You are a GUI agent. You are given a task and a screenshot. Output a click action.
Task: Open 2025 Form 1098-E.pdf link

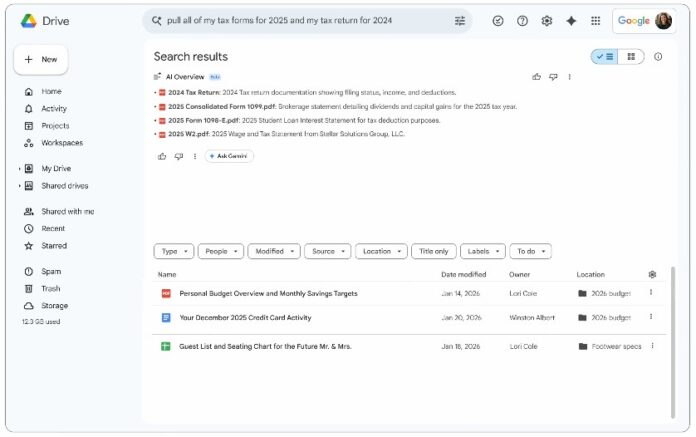204,121
